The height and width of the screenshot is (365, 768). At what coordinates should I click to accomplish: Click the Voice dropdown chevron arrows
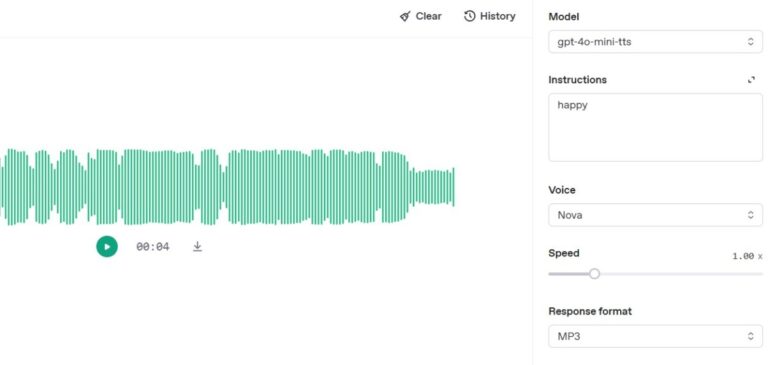[750, 215]
